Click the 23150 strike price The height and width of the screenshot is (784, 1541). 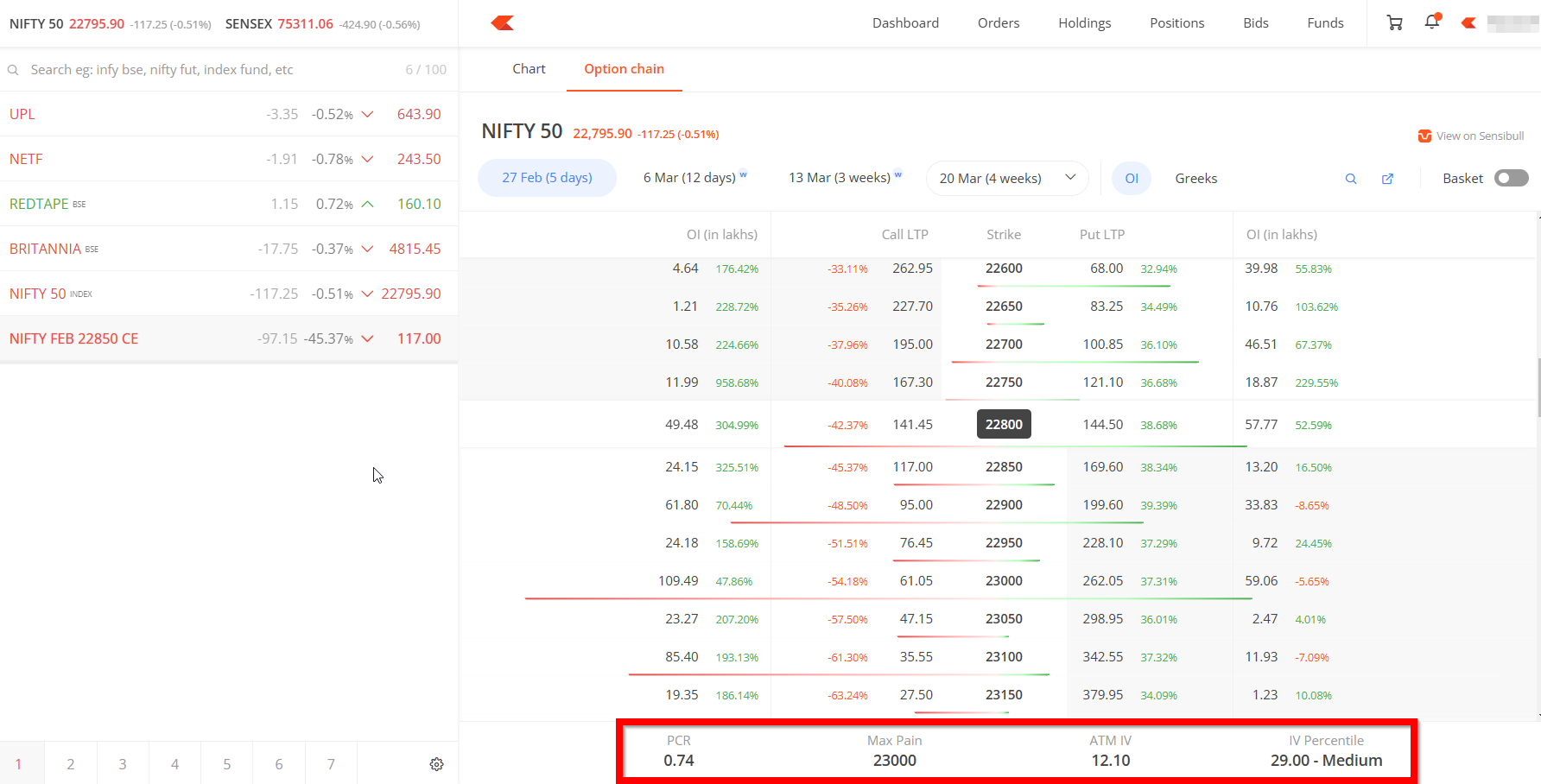pyautogui.click(x=1004, y=695)
